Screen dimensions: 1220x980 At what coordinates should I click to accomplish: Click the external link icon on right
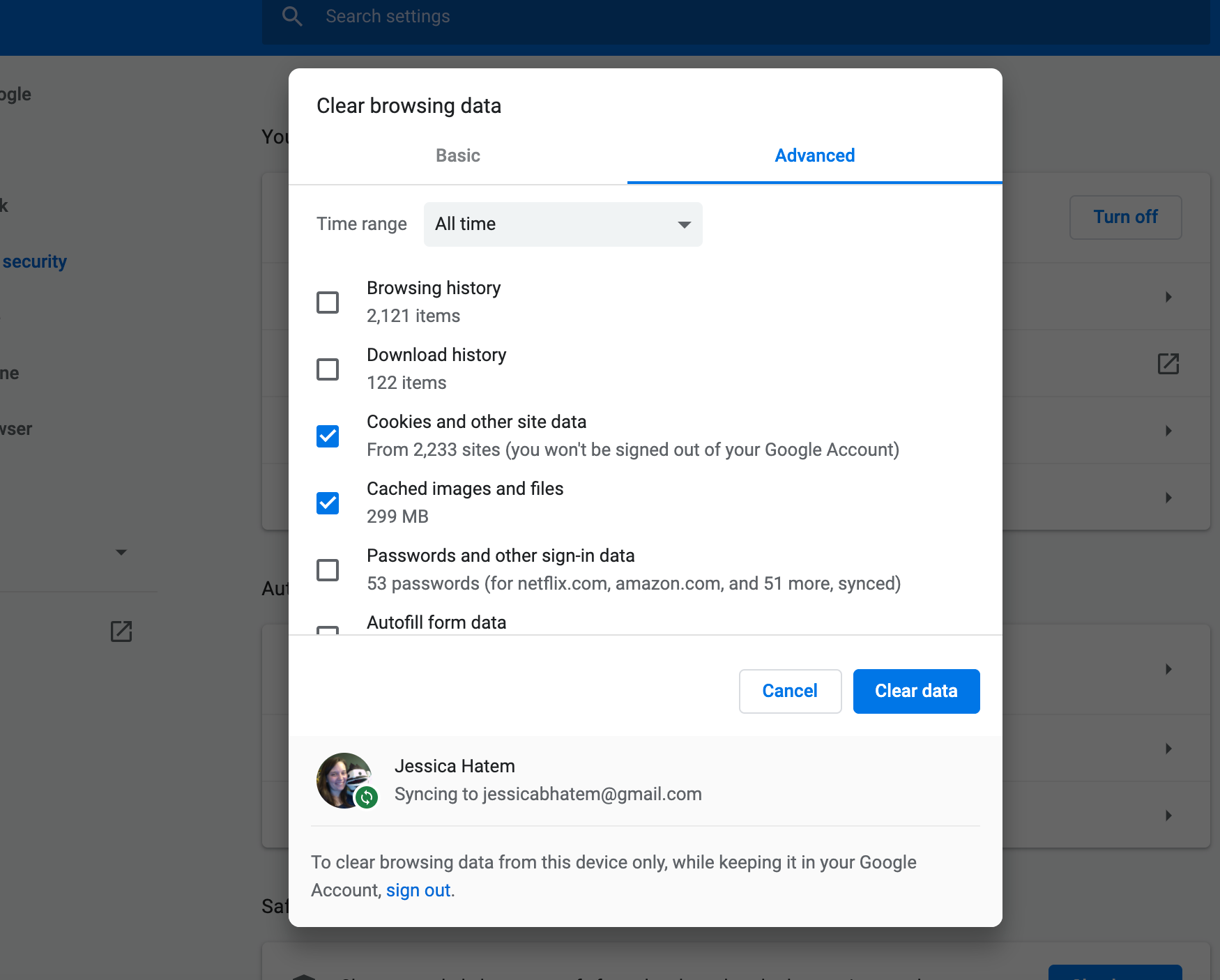pos(1168,364)
